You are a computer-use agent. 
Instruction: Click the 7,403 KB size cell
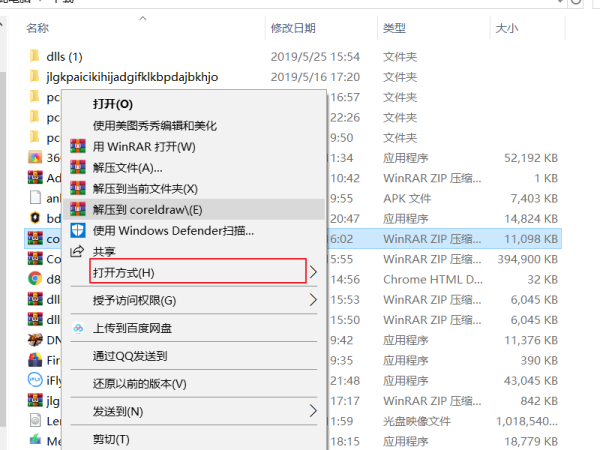pos(534,198)
